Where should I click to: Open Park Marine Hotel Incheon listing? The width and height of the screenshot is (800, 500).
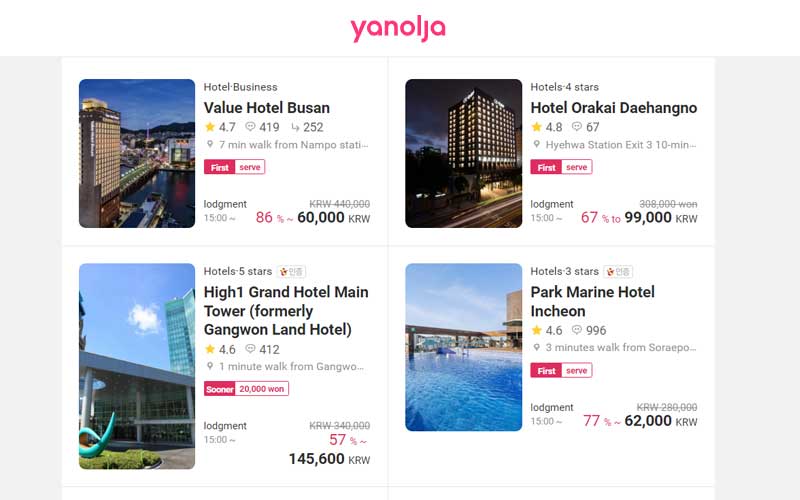[592, 302]
